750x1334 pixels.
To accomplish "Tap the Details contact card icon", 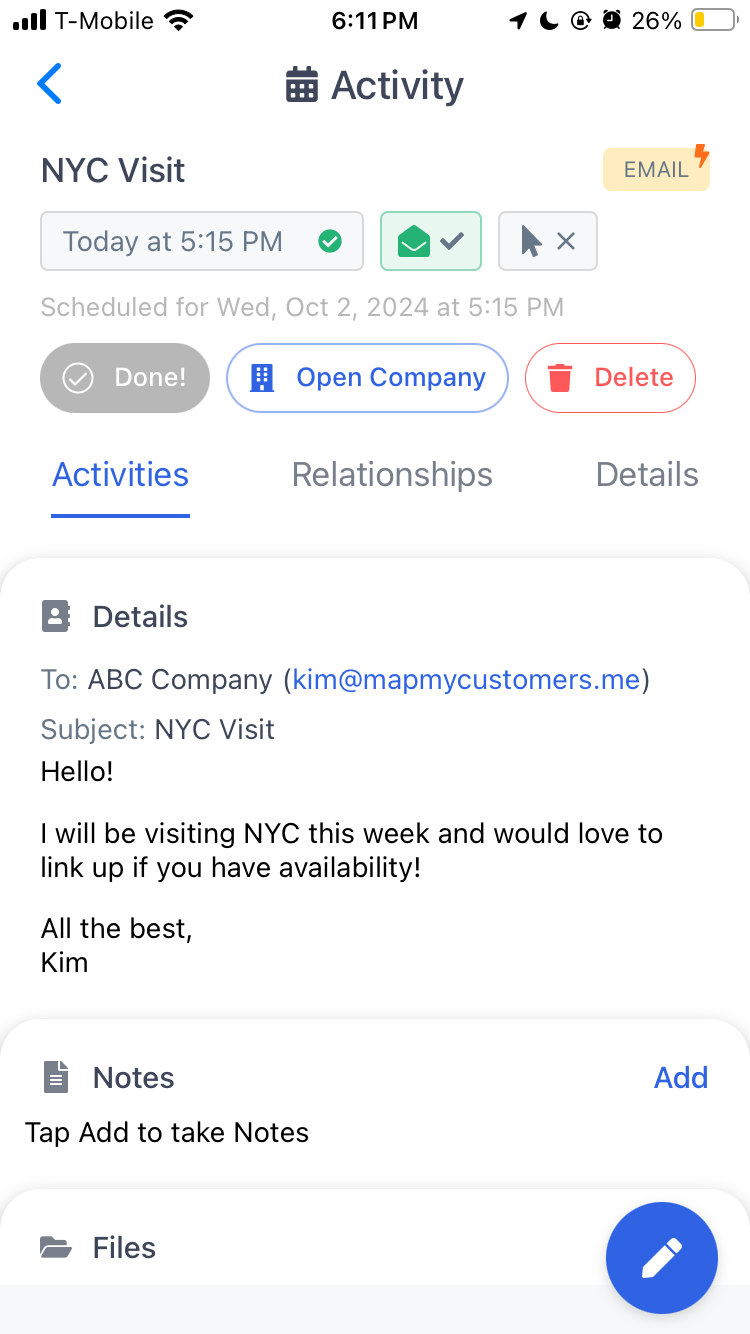I will click(56, 616).
